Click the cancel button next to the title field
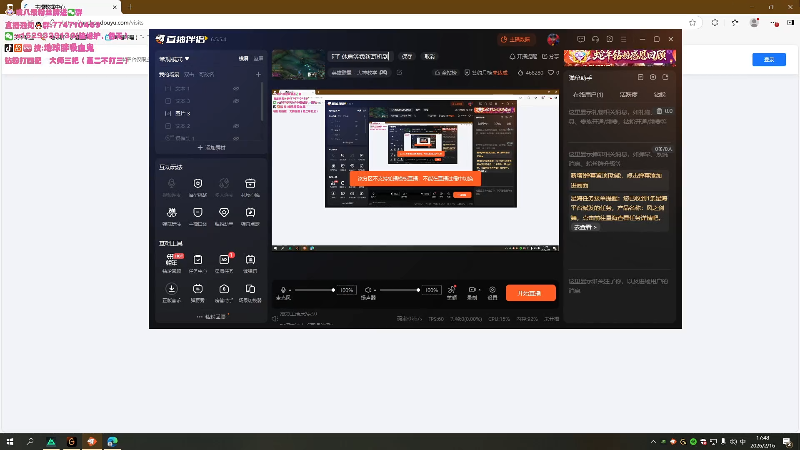The width and height of the screenshot is (800, 450). (x=430, y=57)
